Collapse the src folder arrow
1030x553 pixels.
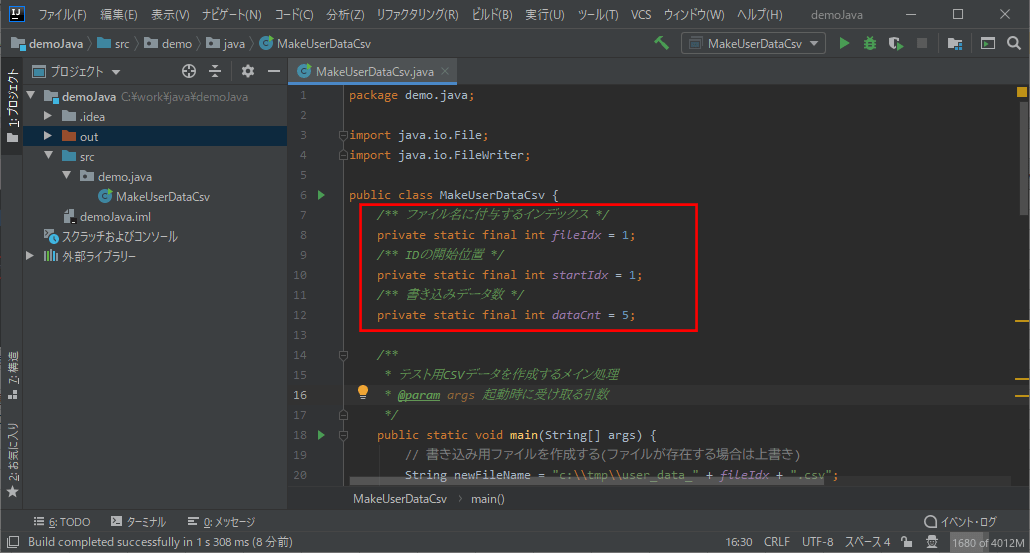coord(49,156)
